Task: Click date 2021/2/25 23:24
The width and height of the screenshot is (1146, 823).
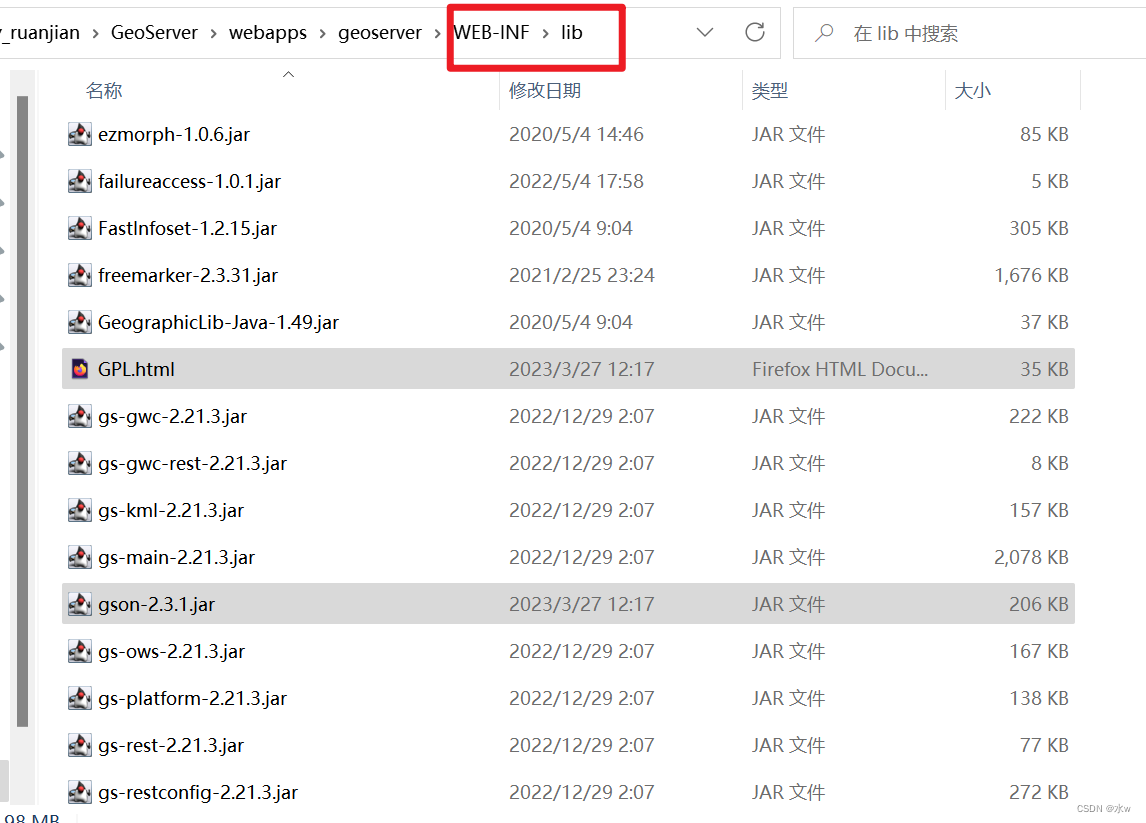Action: coord(582,276)
